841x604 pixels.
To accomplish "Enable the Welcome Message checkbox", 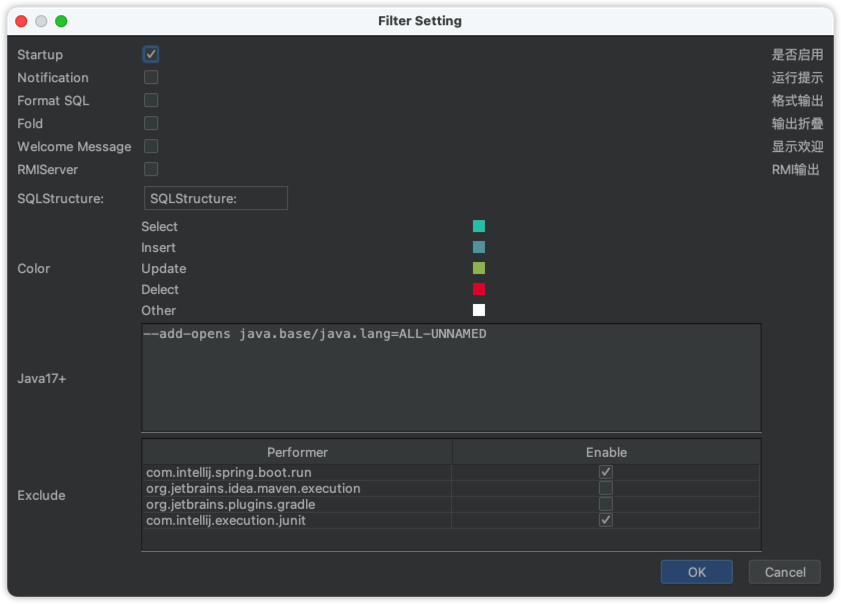I will coord(151,146).
